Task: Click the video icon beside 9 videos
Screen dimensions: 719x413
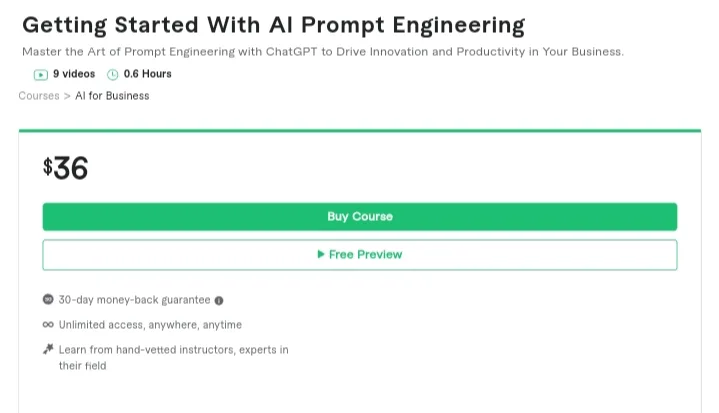Action: [40, 74]
